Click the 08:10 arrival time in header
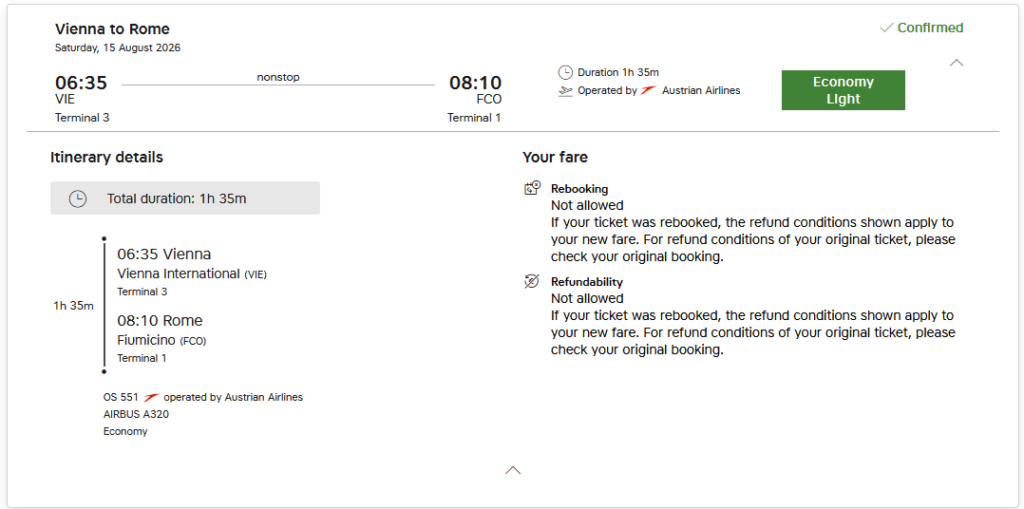Screen dimensions: 1024x509 [x=475, y=83]
